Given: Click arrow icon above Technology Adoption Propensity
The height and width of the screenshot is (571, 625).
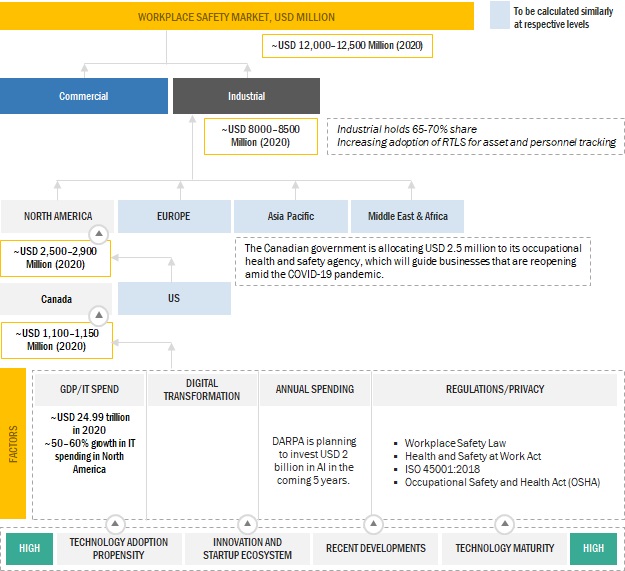Looking at the screenshot, I should pos(115,523).
